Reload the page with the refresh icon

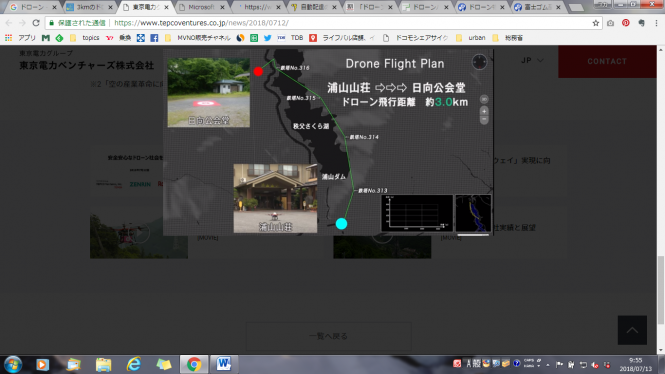36,23
